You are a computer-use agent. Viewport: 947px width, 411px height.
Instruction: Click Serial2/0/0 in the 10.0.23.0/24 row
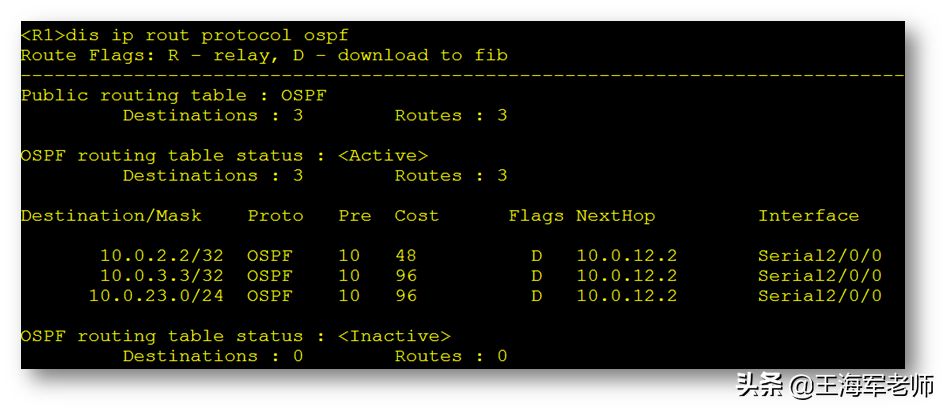820,296
